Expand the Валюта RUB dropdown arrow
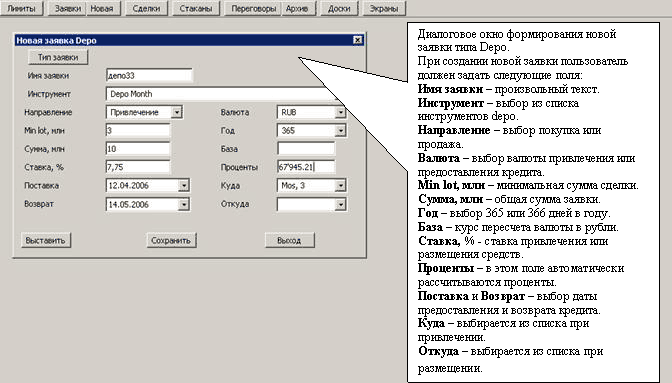Screen dimensions: 672x383 pos(340,112)
